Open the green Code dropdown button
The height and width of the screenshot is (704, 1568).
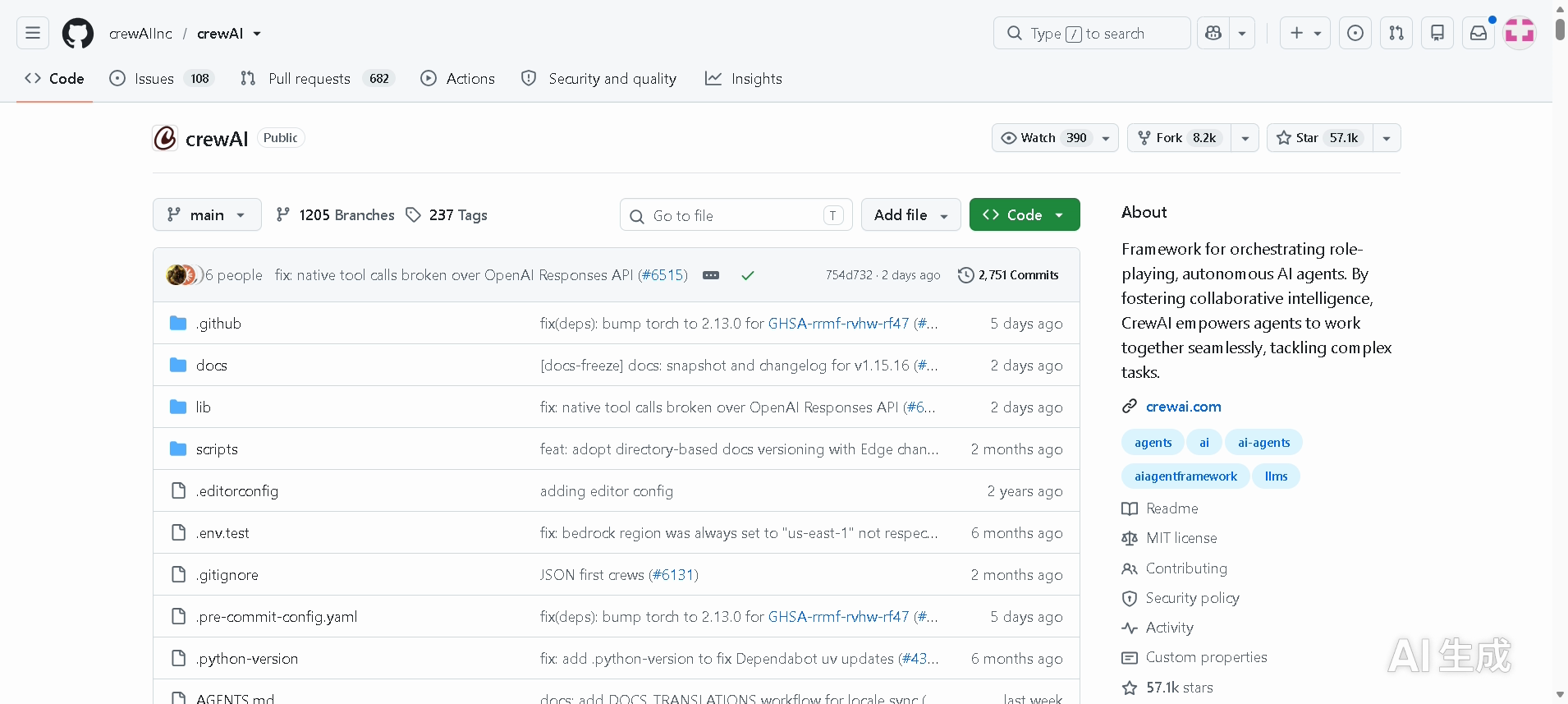click(1025, 214)
